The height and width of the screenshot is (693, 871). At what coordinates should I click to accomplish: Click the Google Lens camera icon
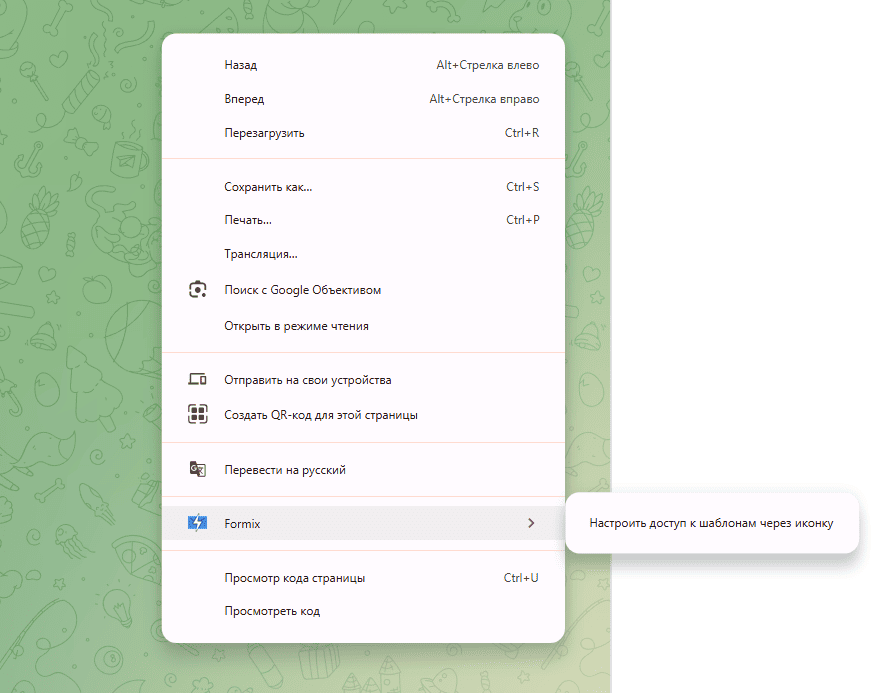point(197,290)
